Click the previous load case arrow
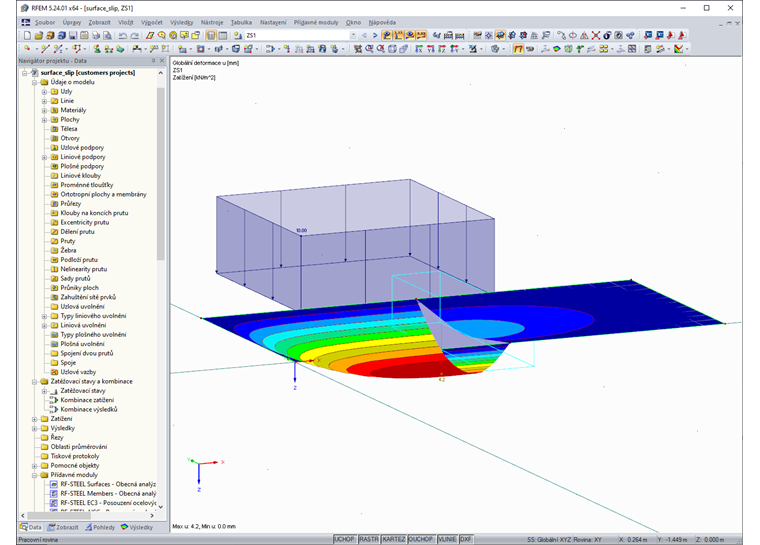This screenshot has width=760, height=545. coord(364,35)
